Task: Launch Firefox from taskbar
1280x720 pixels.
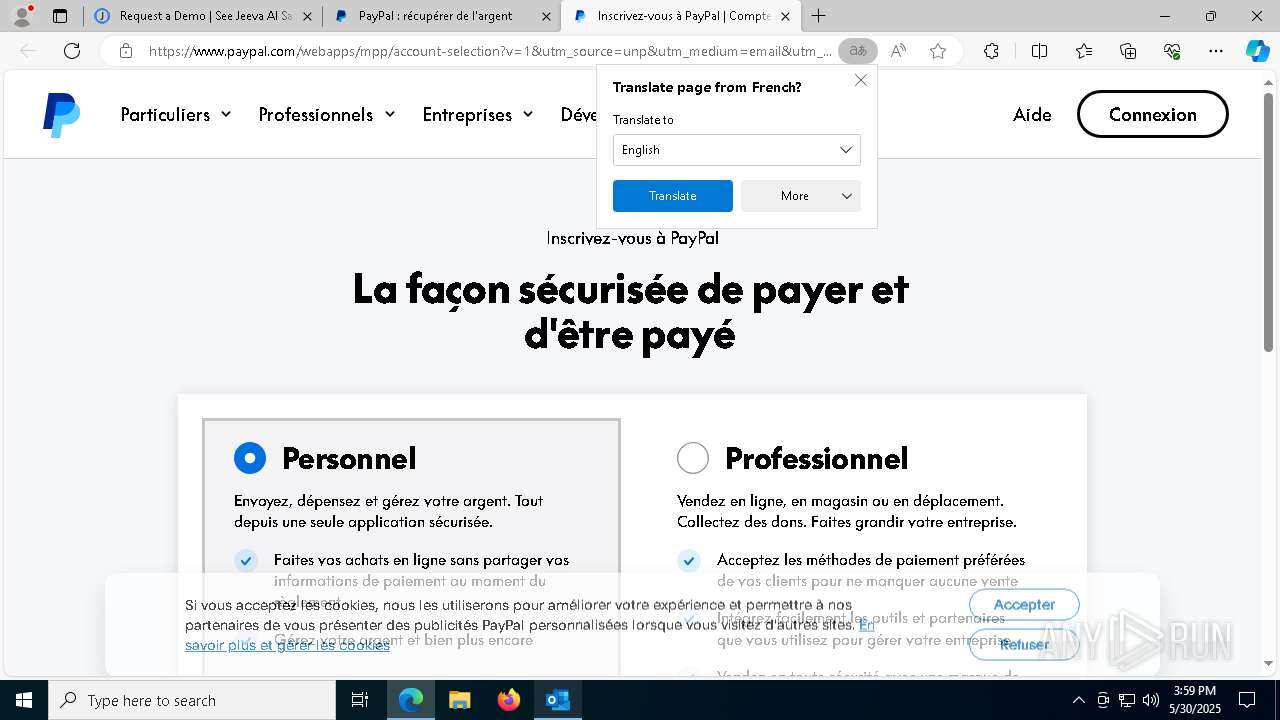Action: tap(509, 700)
